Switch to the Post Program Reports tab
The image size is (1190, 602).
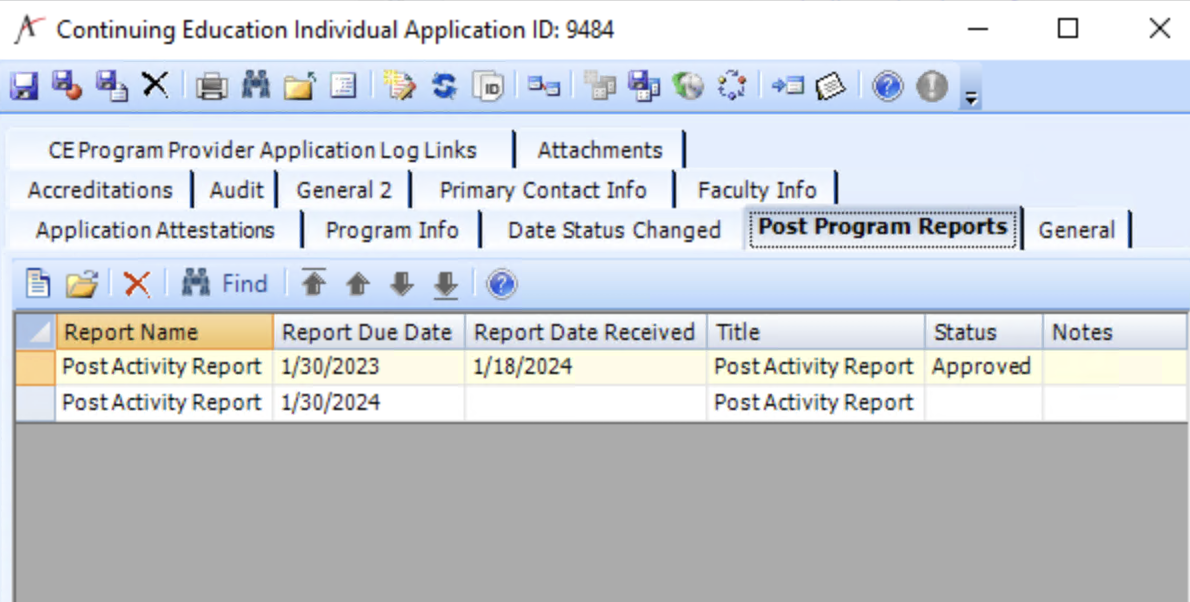[x=881, y=228]
